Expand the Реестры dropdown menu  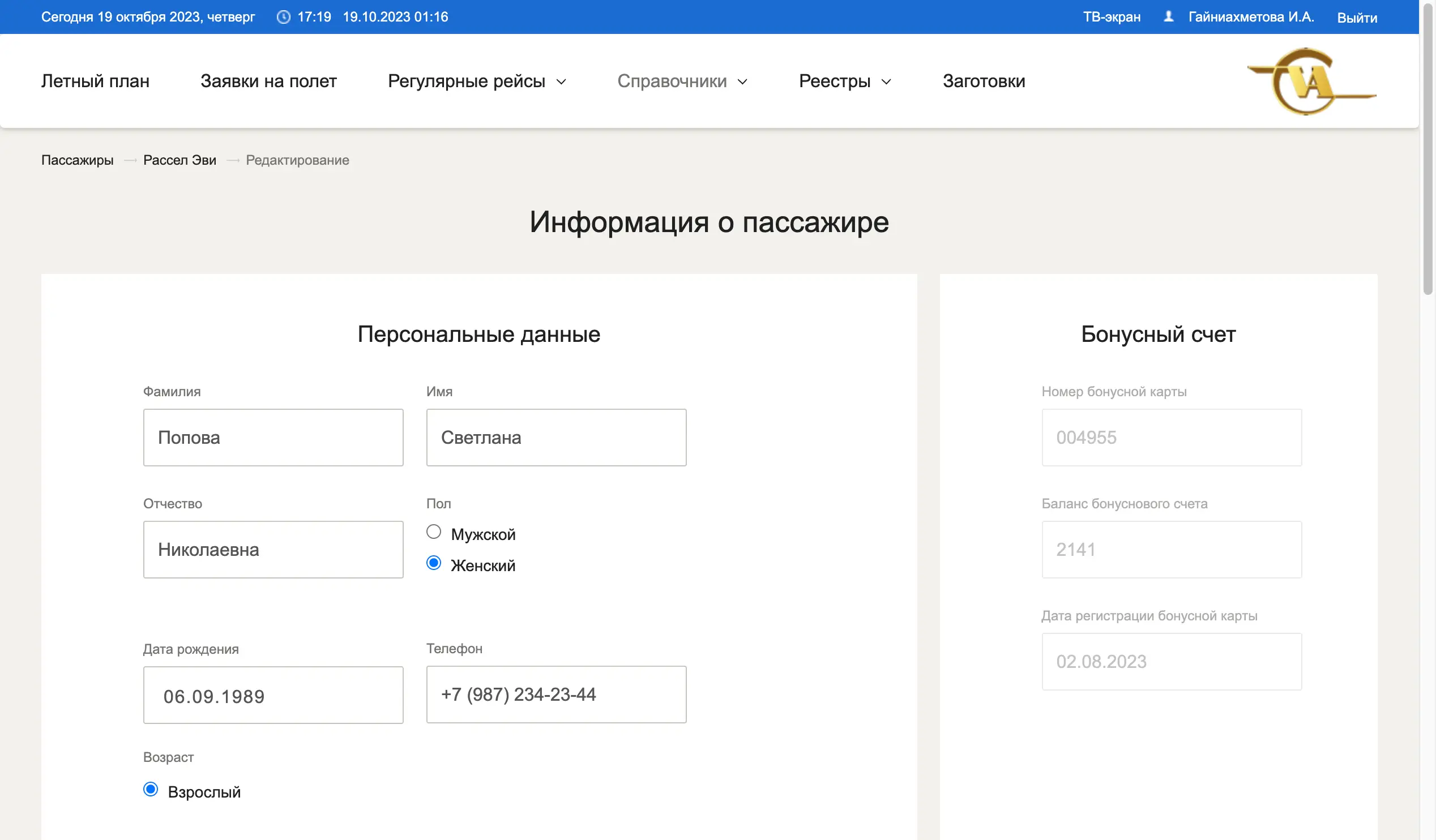click(844, 81)
